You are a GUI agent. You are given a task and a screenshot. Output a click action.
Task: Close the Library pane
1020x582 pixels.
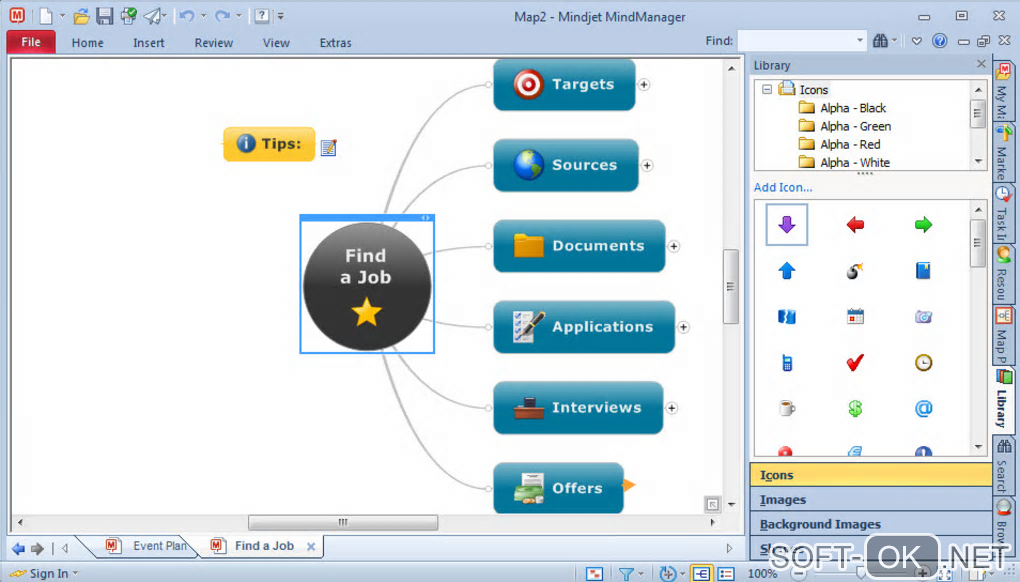click(x=981, y=64)
